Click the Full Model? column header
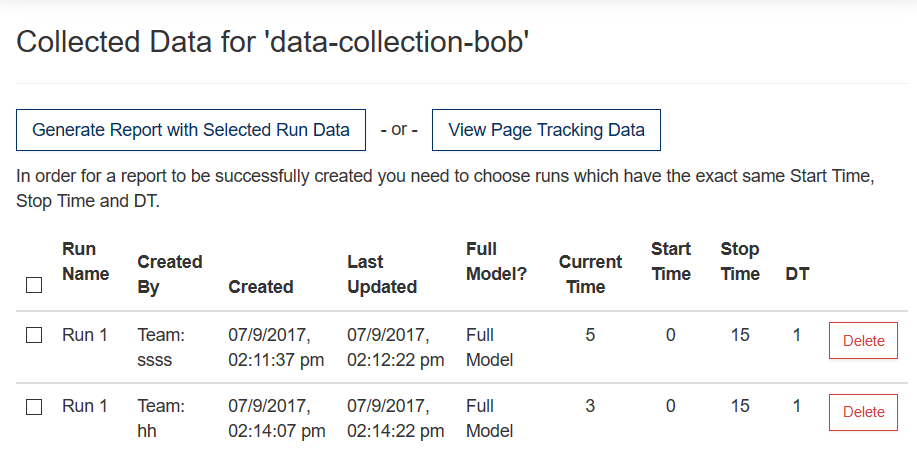 pos(496,261)
